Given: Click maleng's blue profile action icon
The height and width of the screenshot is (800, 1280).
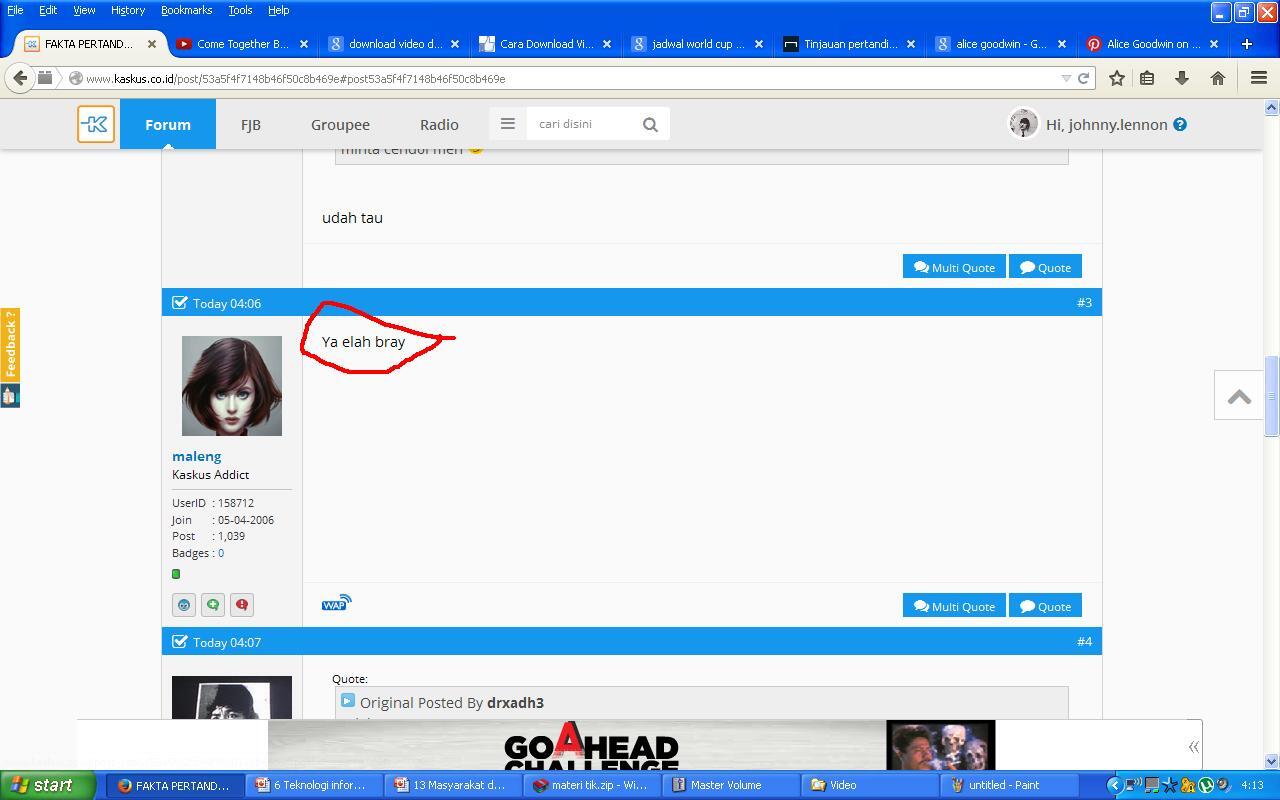Looking at the screenshot, I should pyautogui.click(x=184, y=605).
